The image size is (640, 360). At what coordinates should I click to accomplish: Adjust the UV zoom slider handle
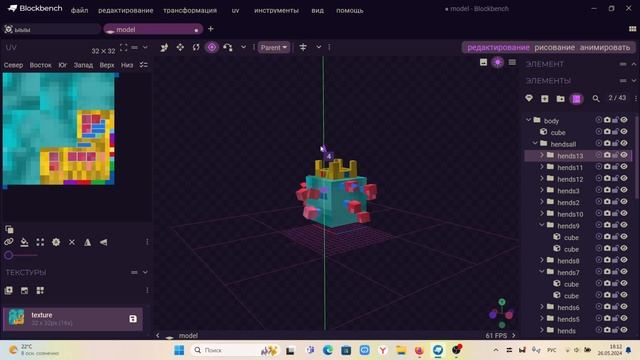click(x=9, y=255)
